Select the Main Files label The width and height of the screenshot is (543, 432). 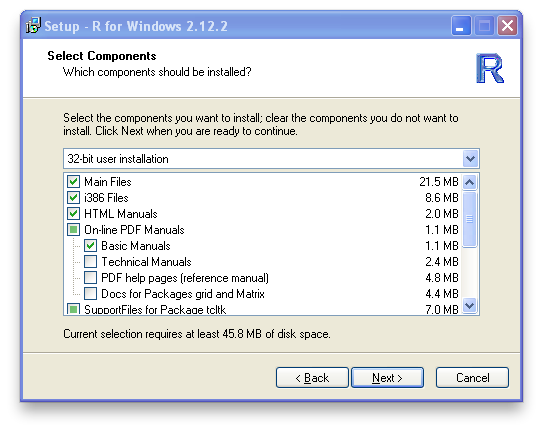click(x=108, y=182)
